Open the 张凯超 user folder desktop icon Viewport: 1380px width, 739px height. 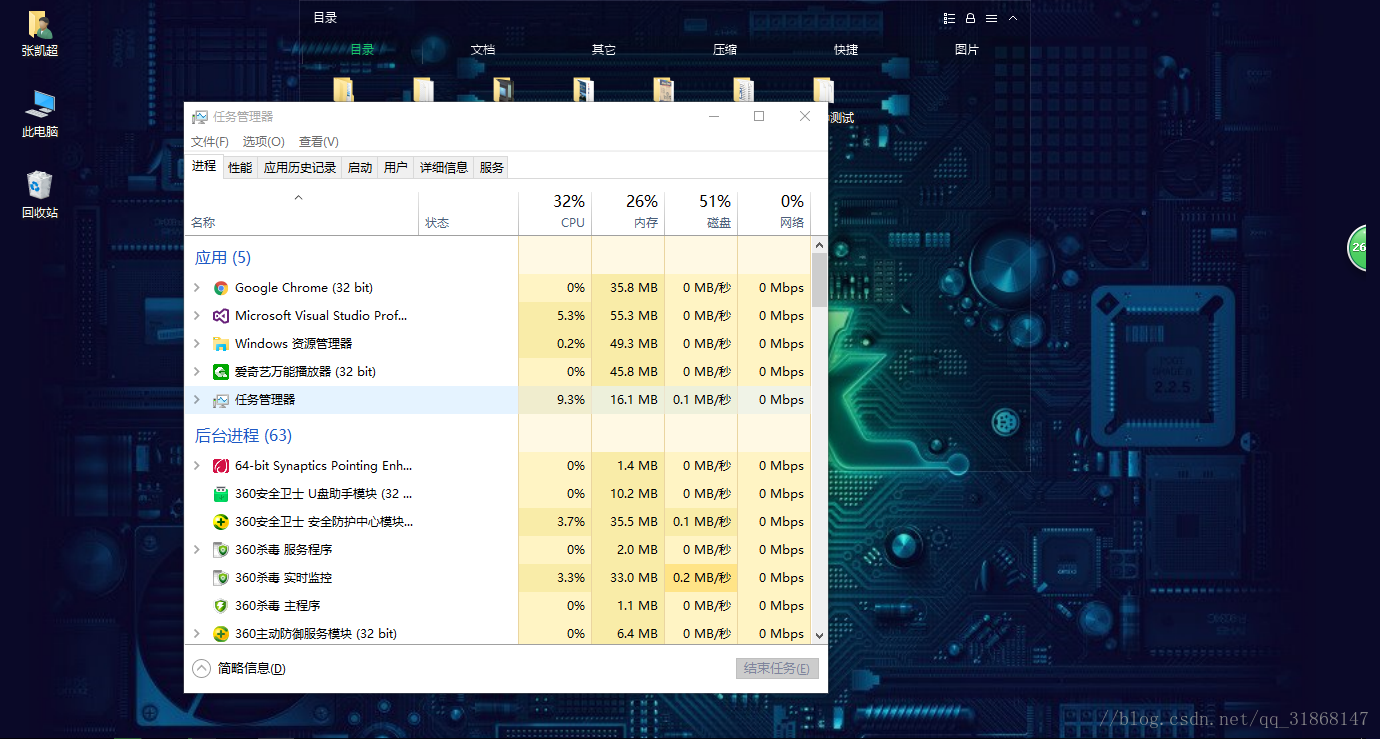(40, 33)
